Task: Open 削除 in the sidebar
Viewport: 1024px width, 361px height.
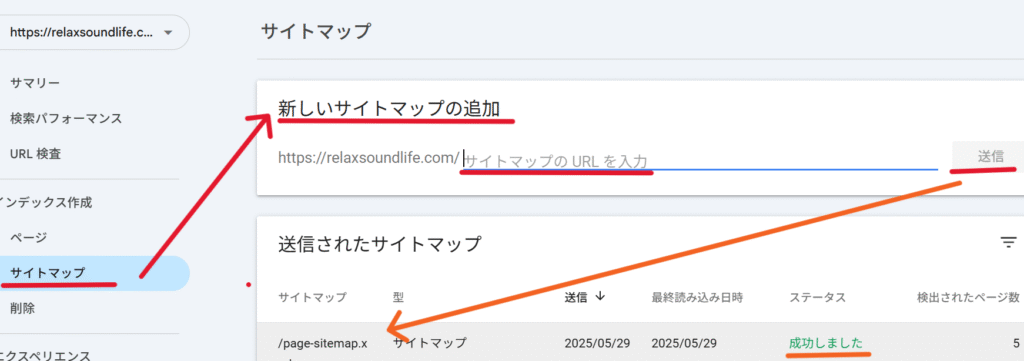Action: (23, 308)
